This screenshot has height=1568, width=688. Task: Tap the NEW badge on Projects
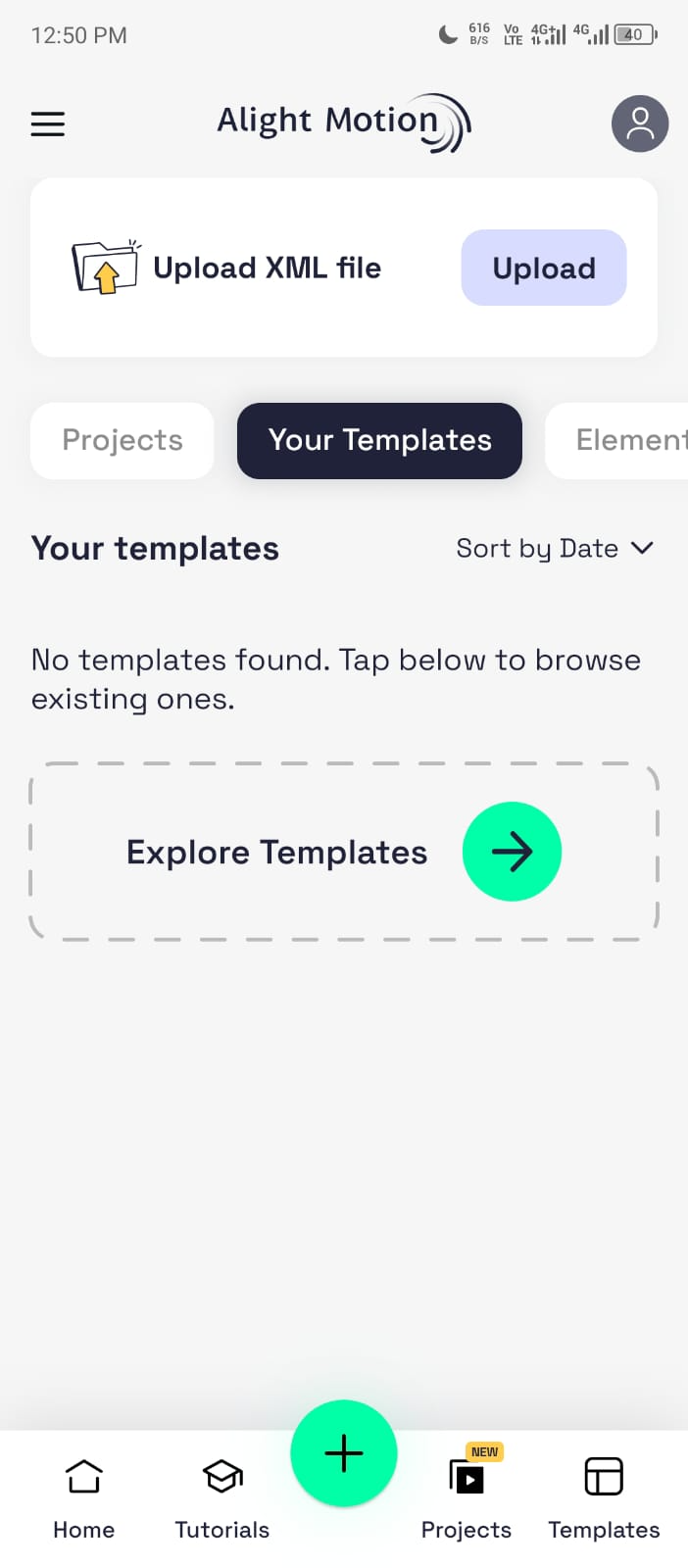(484, 1451)
